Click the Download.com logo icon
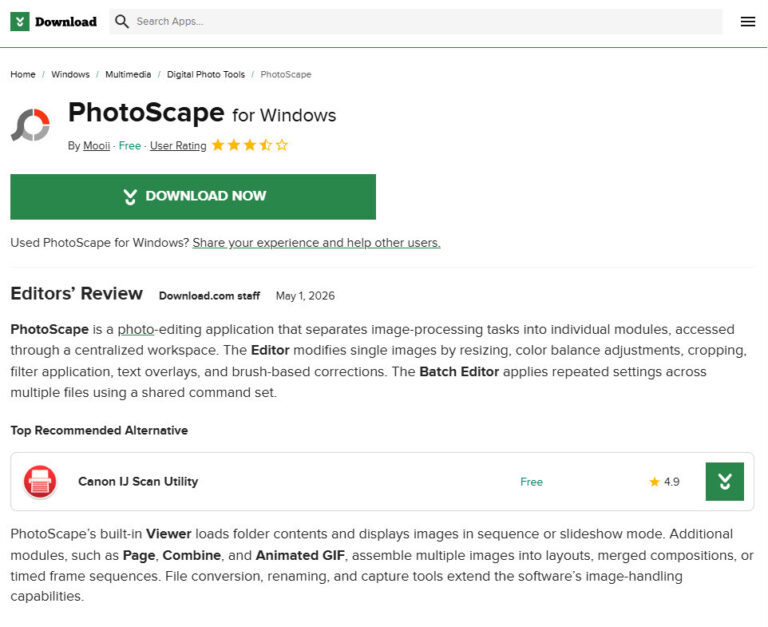Viewport: 768px width, 627px height. (x=20, y=22)
